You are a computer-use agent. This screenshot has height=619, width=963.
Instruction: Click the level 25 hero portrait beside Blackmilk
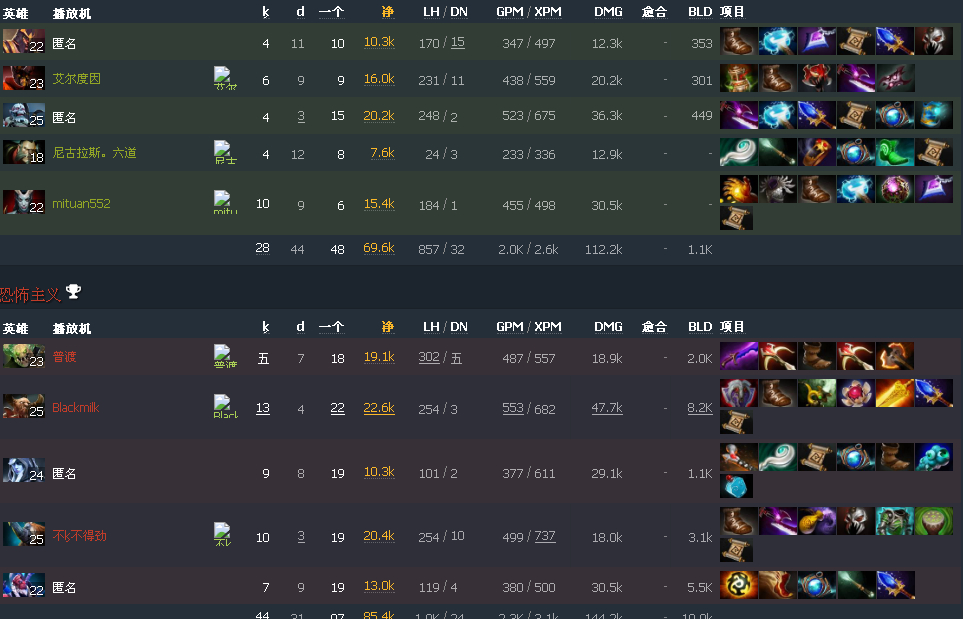pos(24,408)
